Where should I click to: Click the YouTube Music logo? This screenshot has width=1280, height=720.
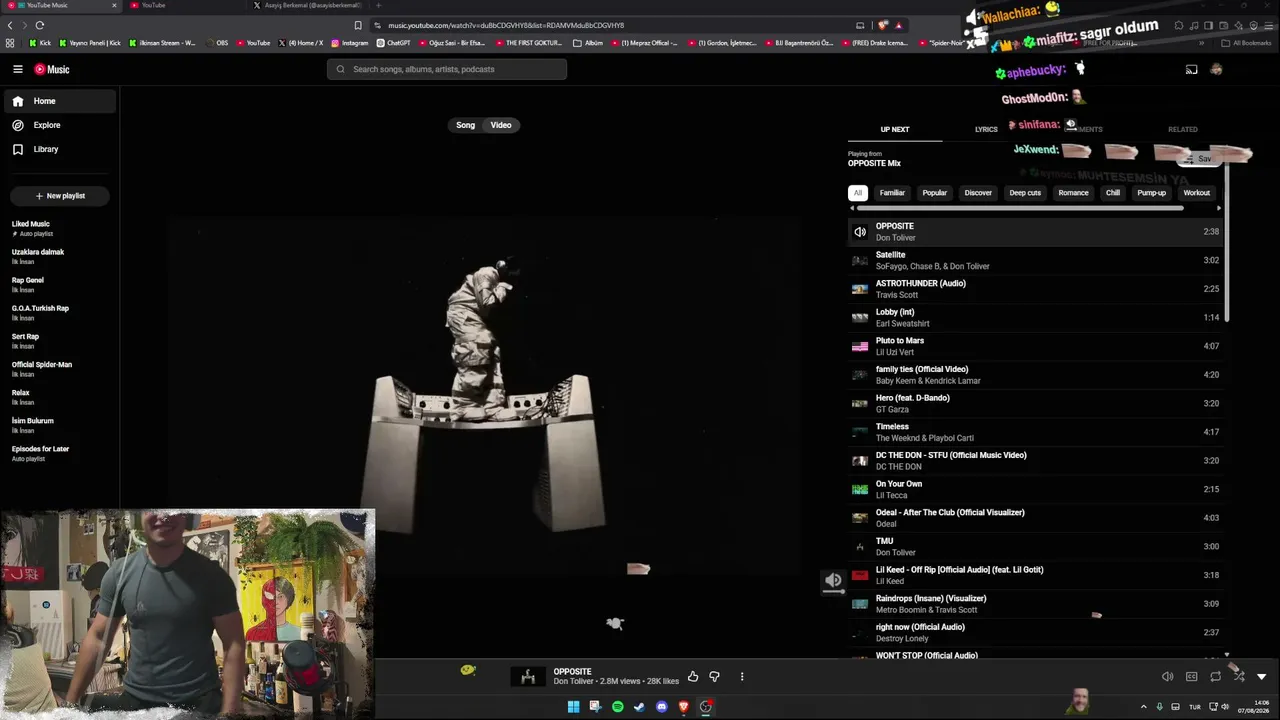pyautogui.click(x=52, y=69)
